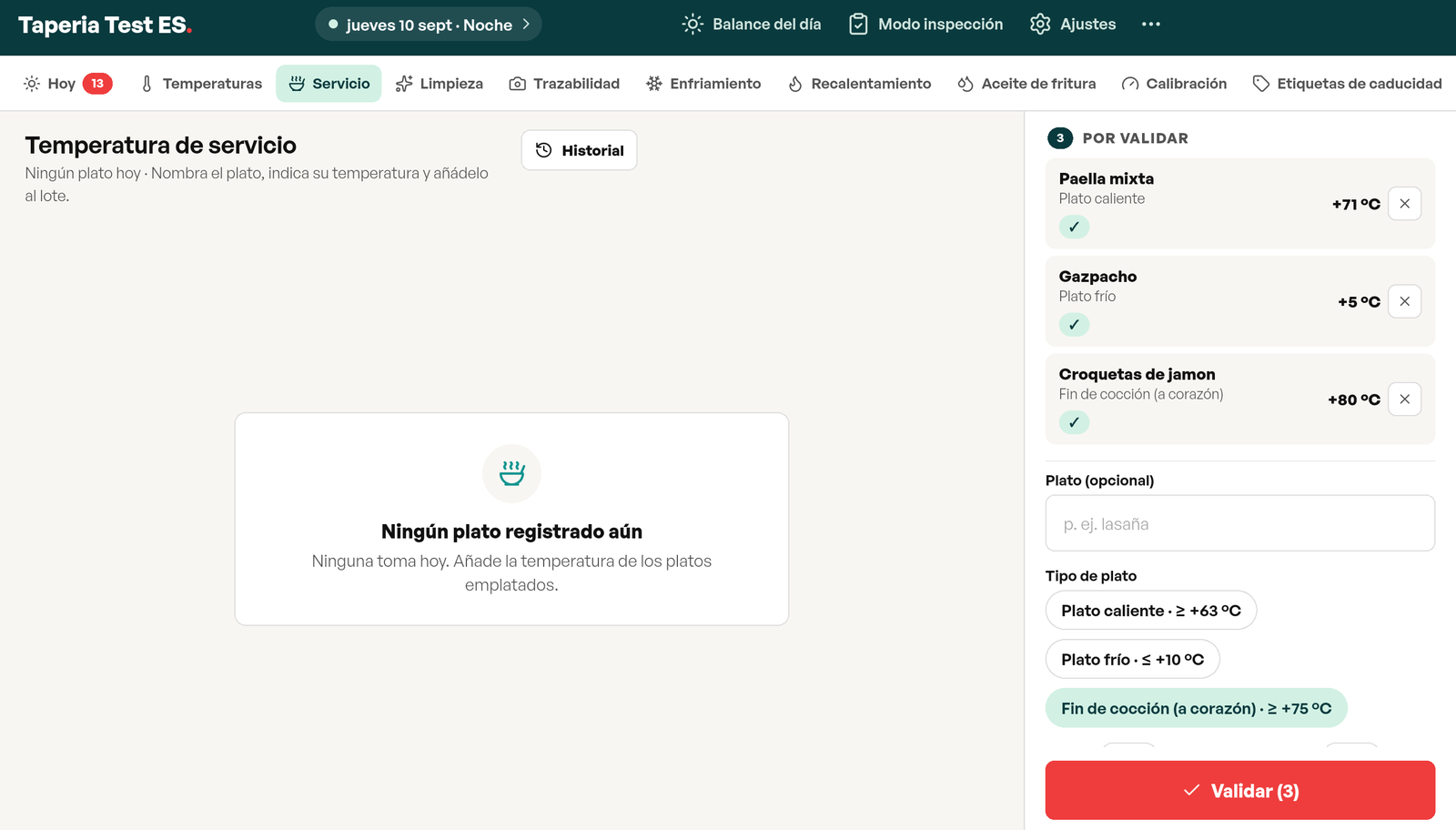The height and width of the screenshot is (830, 1456).
Task: Open the Trazabilidad tab
Action: (x=564, y=84)
